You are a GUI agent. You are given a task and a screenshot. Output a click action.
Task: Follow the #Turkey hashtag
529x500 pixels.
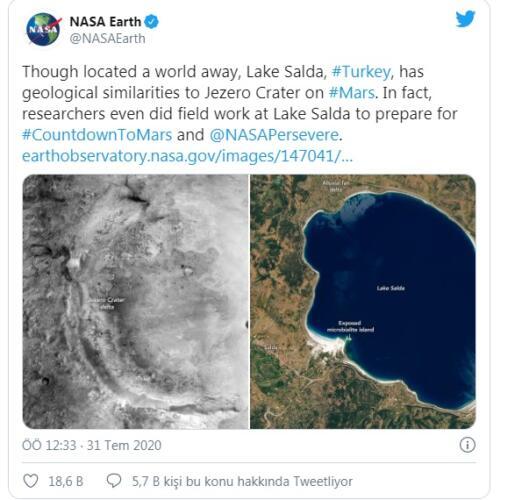(x=363, y=72)
